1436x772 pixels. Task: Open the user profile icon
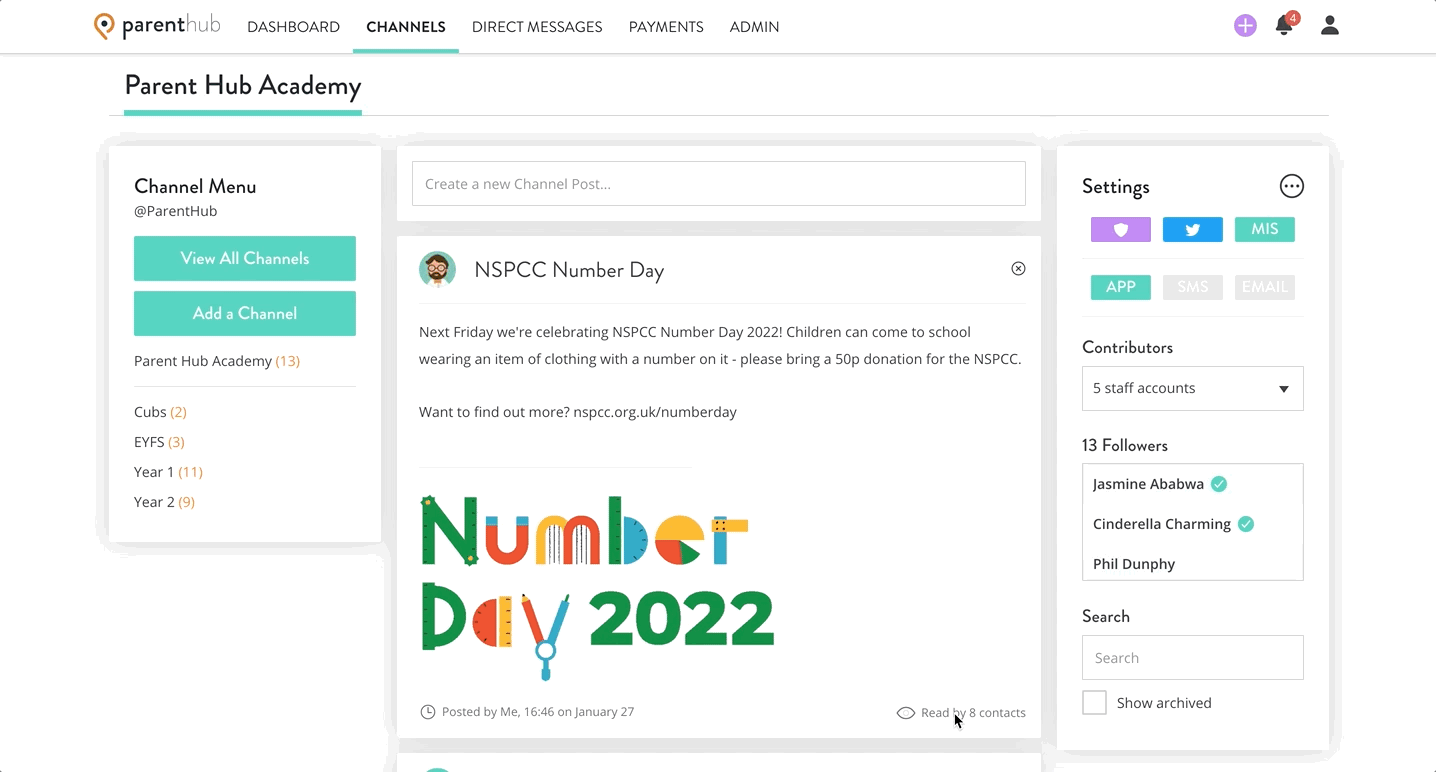click(x=1330, y=26)
